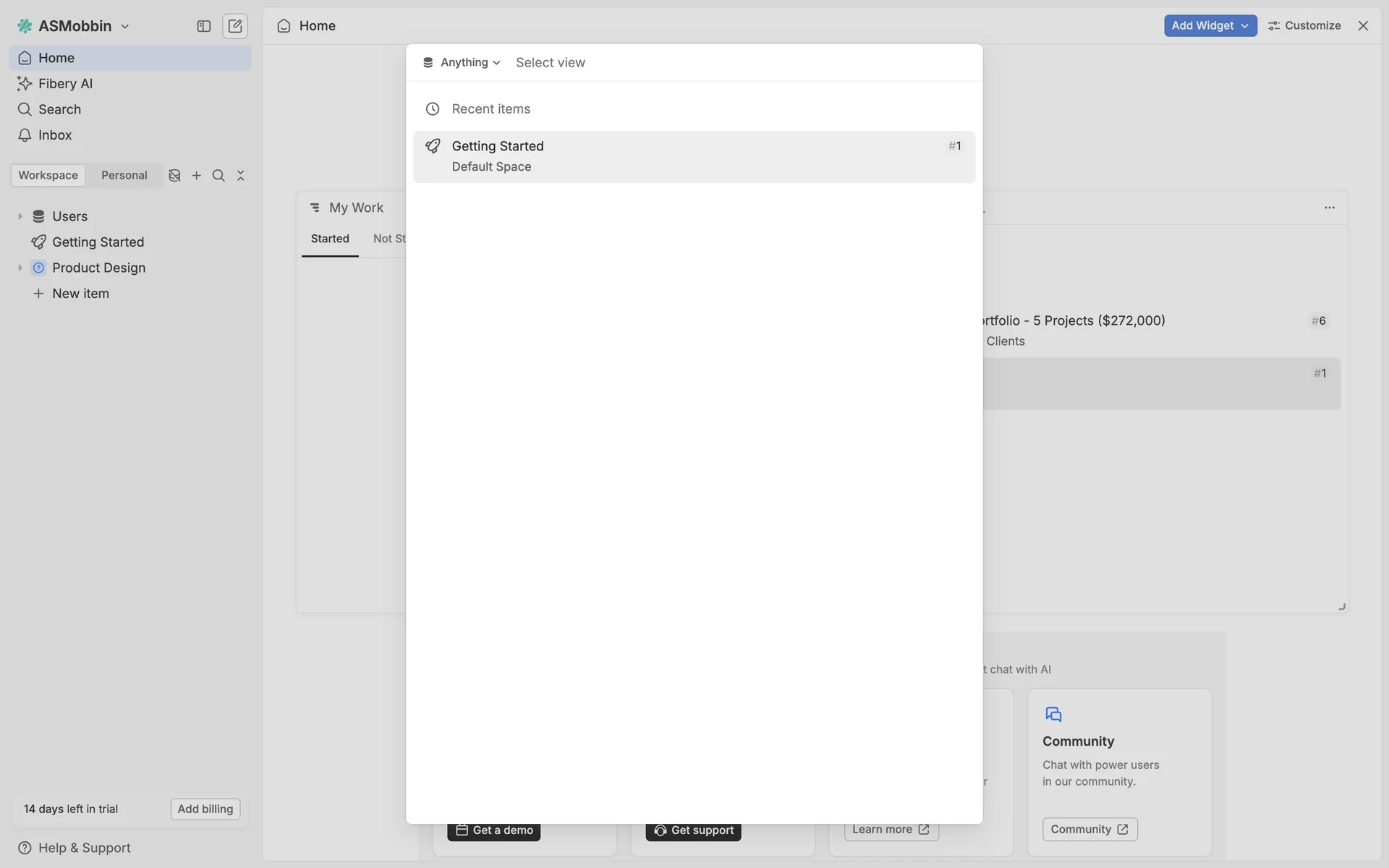The height and width of the screenshot is (868, 1389).
Task: Switch to the Personal sidebar tab
Action: (x=124, y=176)
